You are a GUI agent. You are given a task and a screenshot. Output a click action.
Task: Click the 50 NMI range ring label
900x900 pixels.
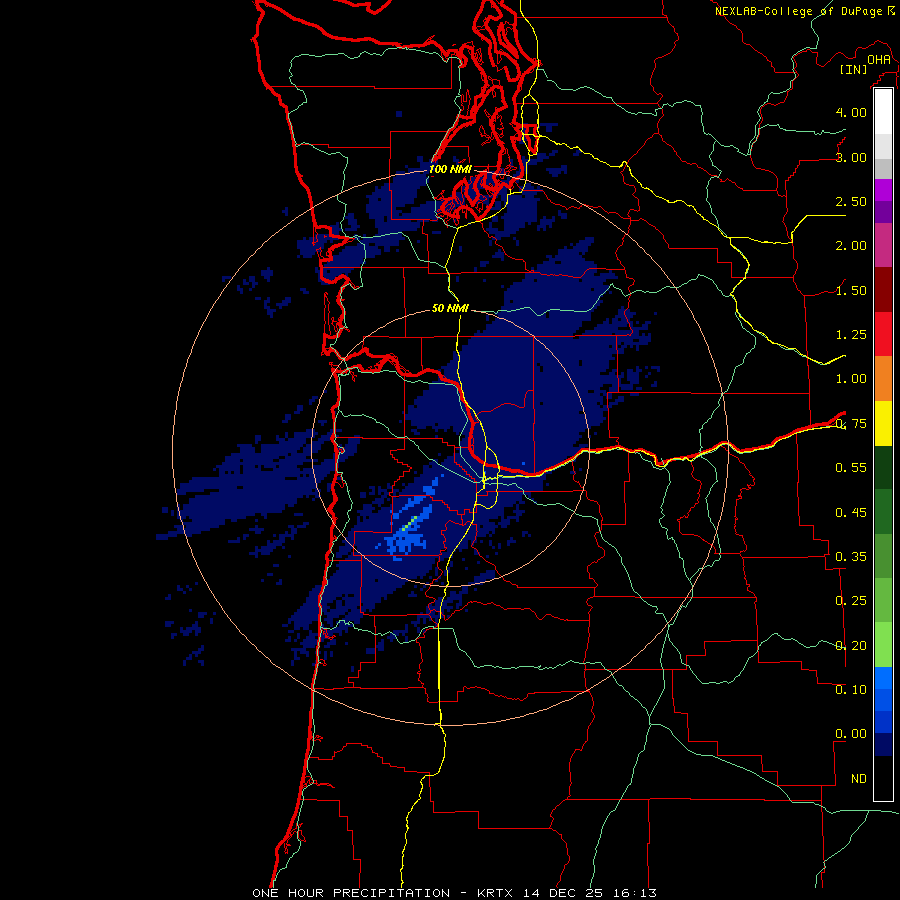pos(450,308)
